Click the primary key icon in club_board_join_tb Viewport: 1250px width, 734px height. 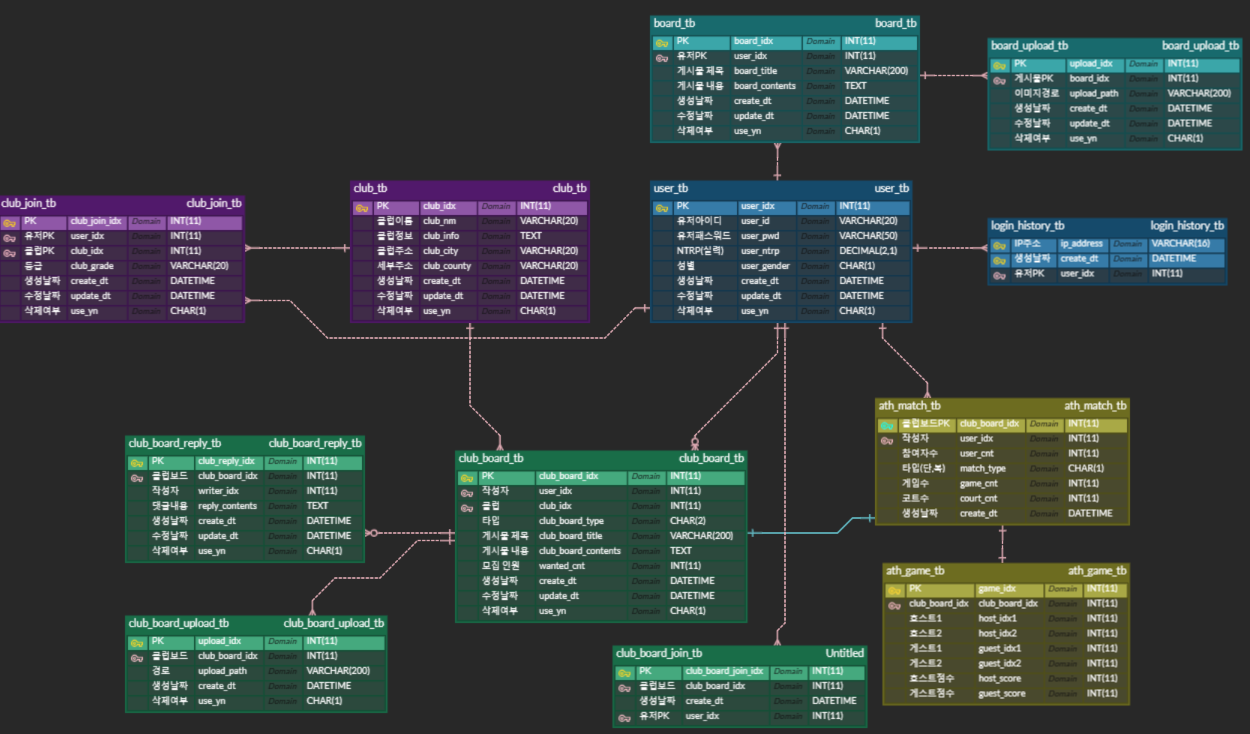coord(624,673)
